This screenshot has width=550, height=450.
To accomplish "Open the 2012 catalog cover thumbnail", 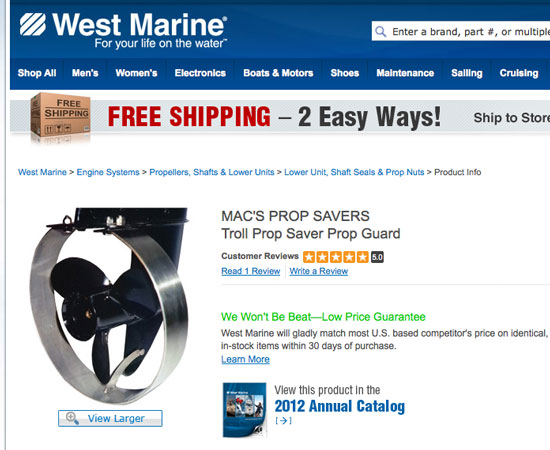I will (244, 410).
